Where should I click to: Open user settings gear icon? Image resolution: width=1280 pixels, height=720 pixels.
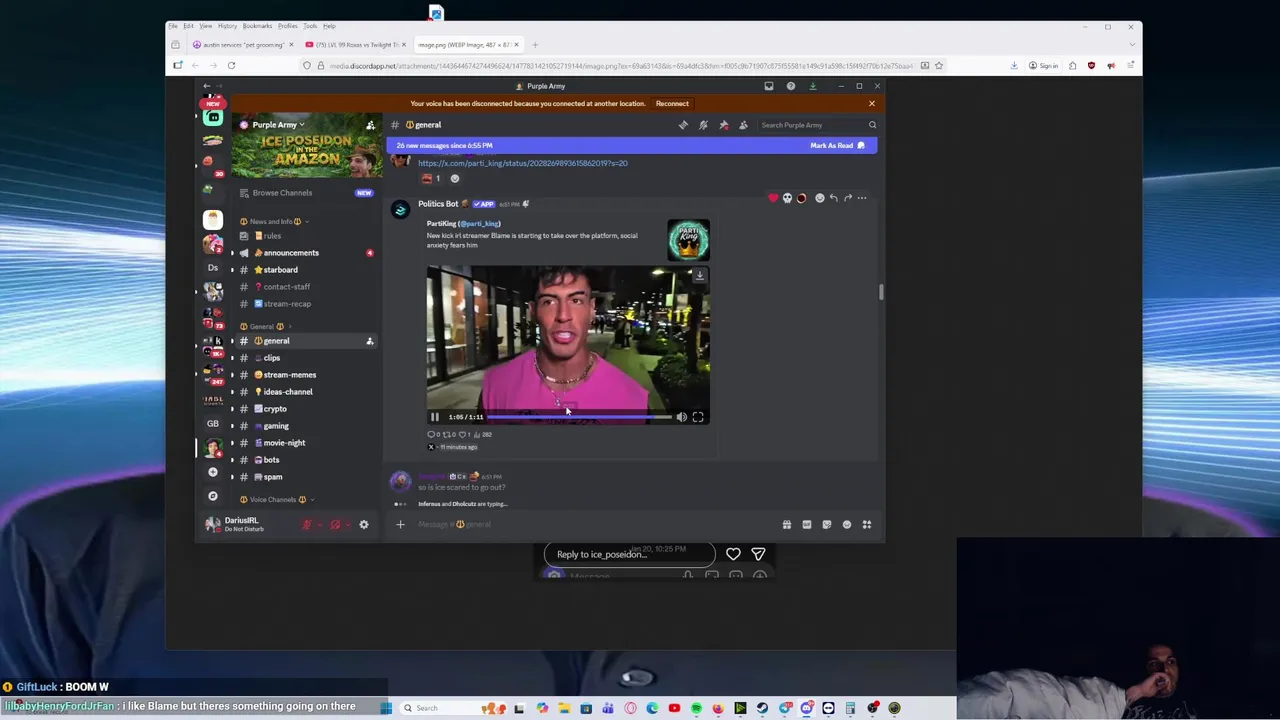click(364, 524)
